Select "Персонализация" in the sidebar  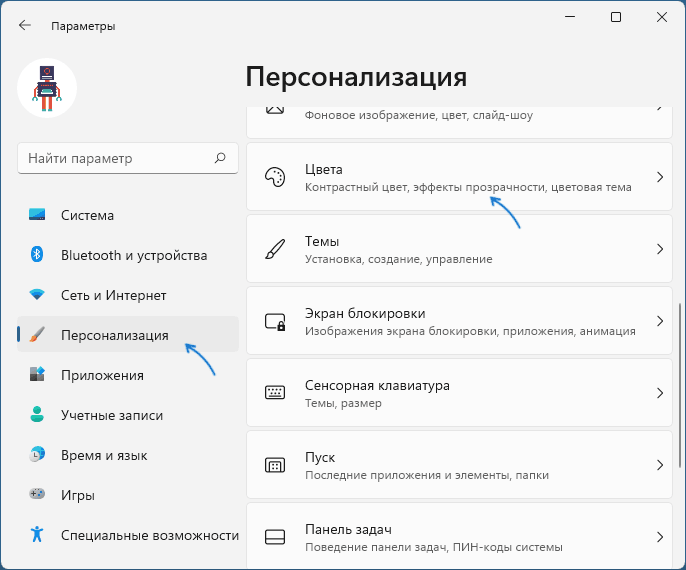[x=128, y=335]
